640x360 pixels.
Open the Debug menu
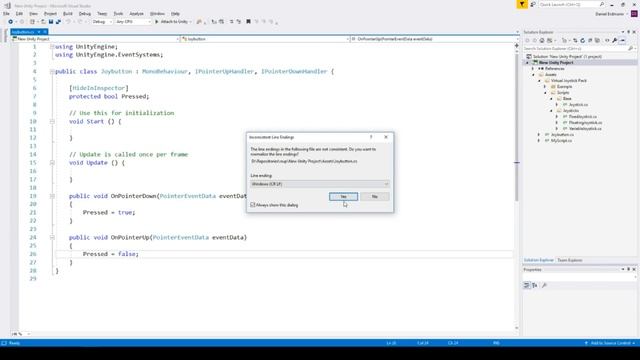click(85, 13)
